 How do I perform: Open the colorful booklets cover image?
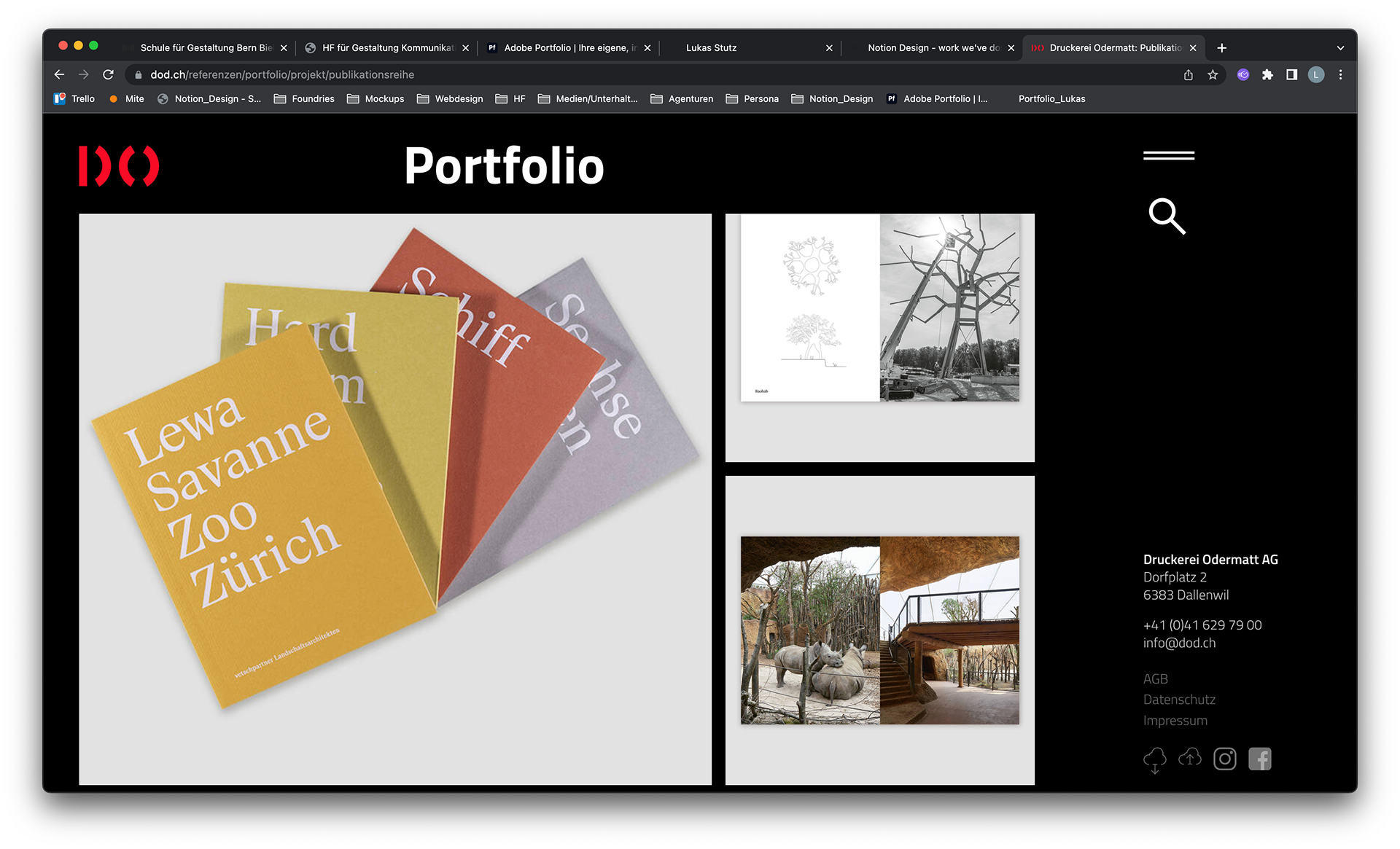click(395, 499)
